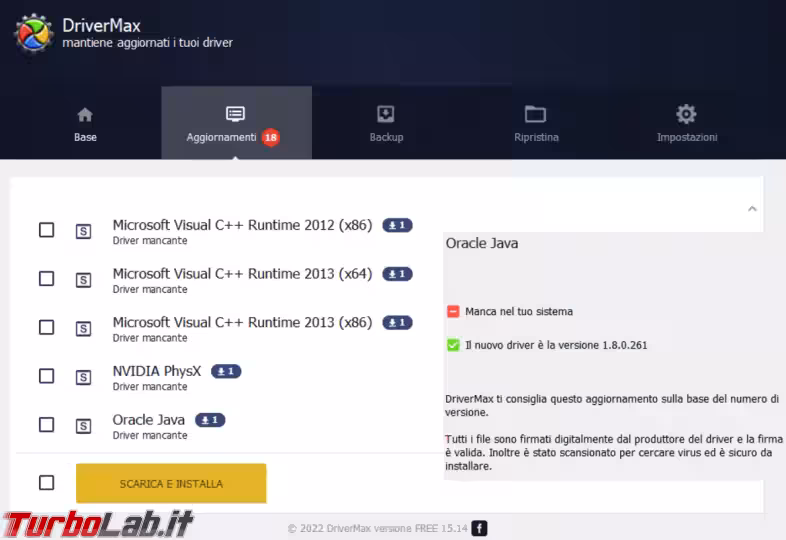Collapse the list with the up chevron
This screenshot has height=540, width=786.
coord(752,209)
